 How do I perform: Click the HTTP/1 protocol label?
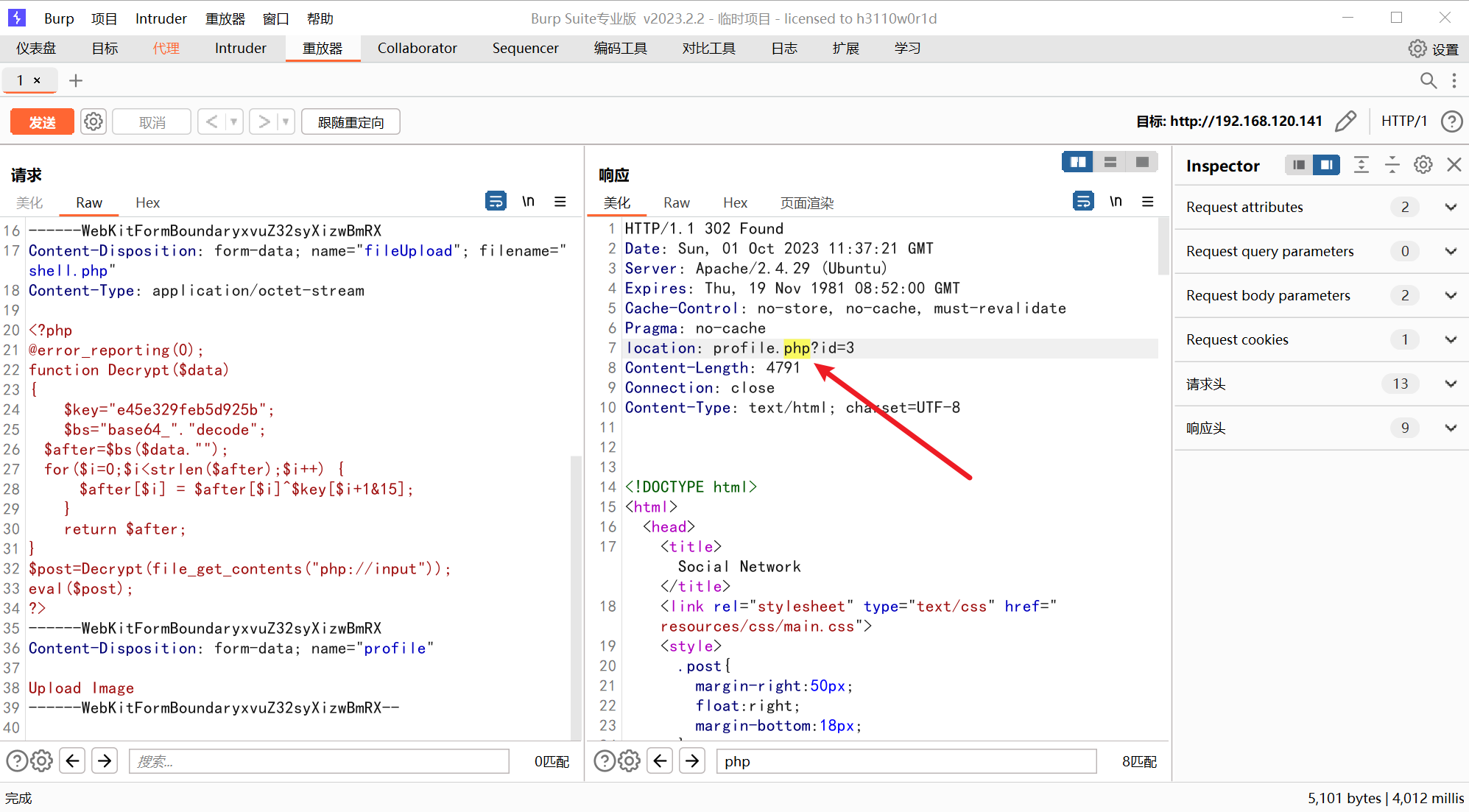1403,121
